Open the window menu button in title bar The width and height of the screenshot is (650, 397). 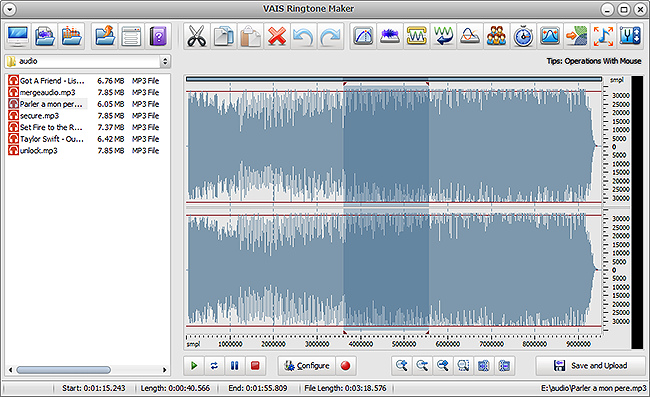point(9,9)
